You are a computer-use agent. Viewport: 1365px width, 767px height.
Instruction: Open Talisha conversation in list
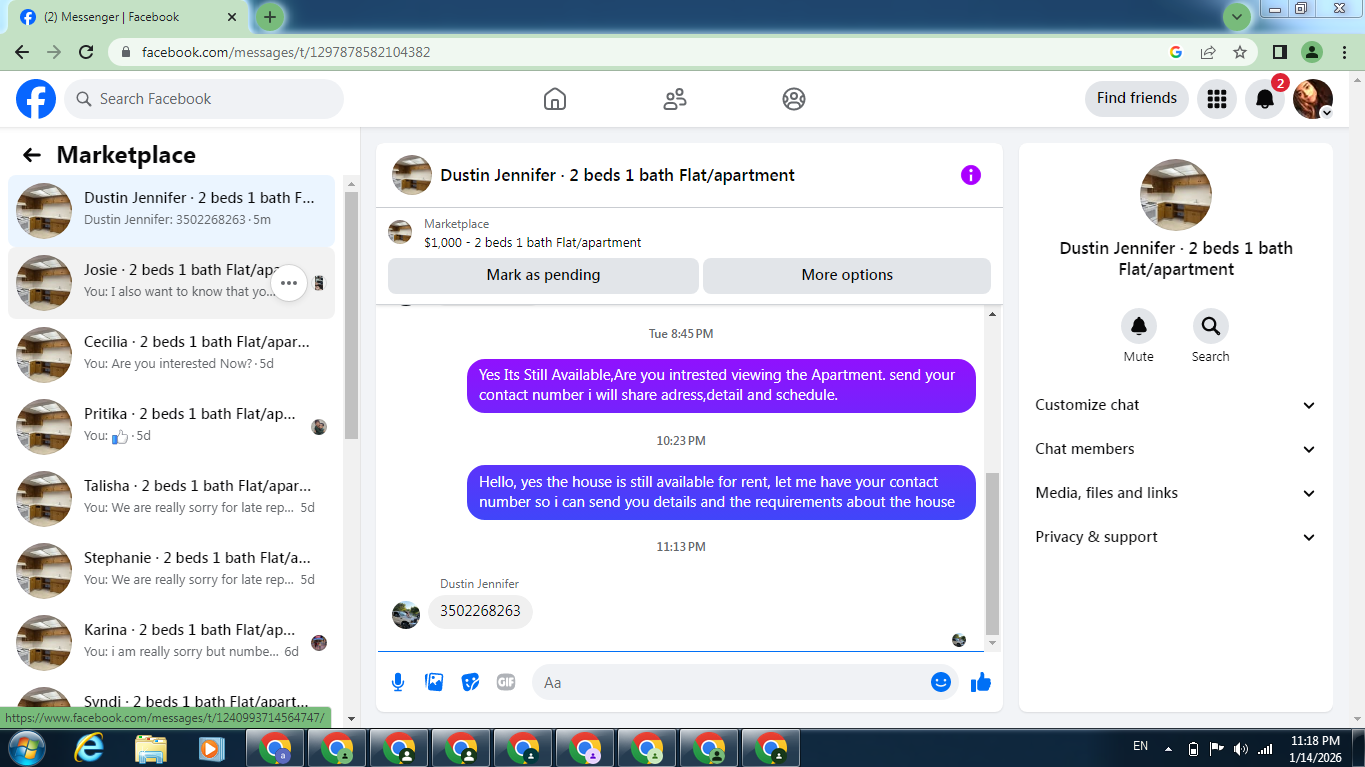coord(172,499)
